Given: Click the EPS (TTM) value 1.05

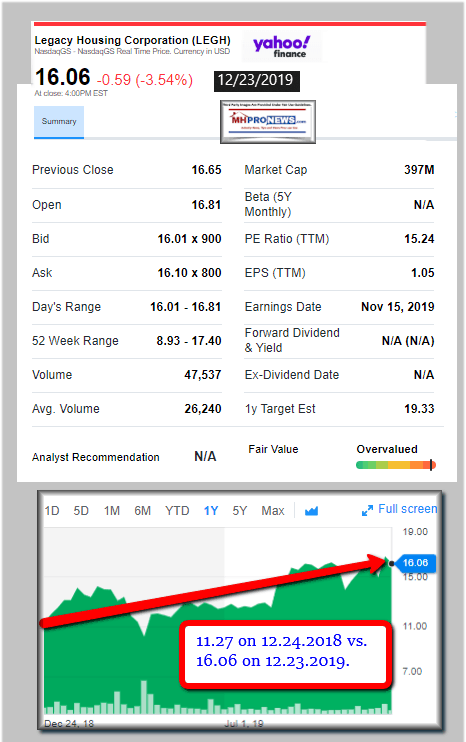Looking at the screenshot, I should 422,273.
